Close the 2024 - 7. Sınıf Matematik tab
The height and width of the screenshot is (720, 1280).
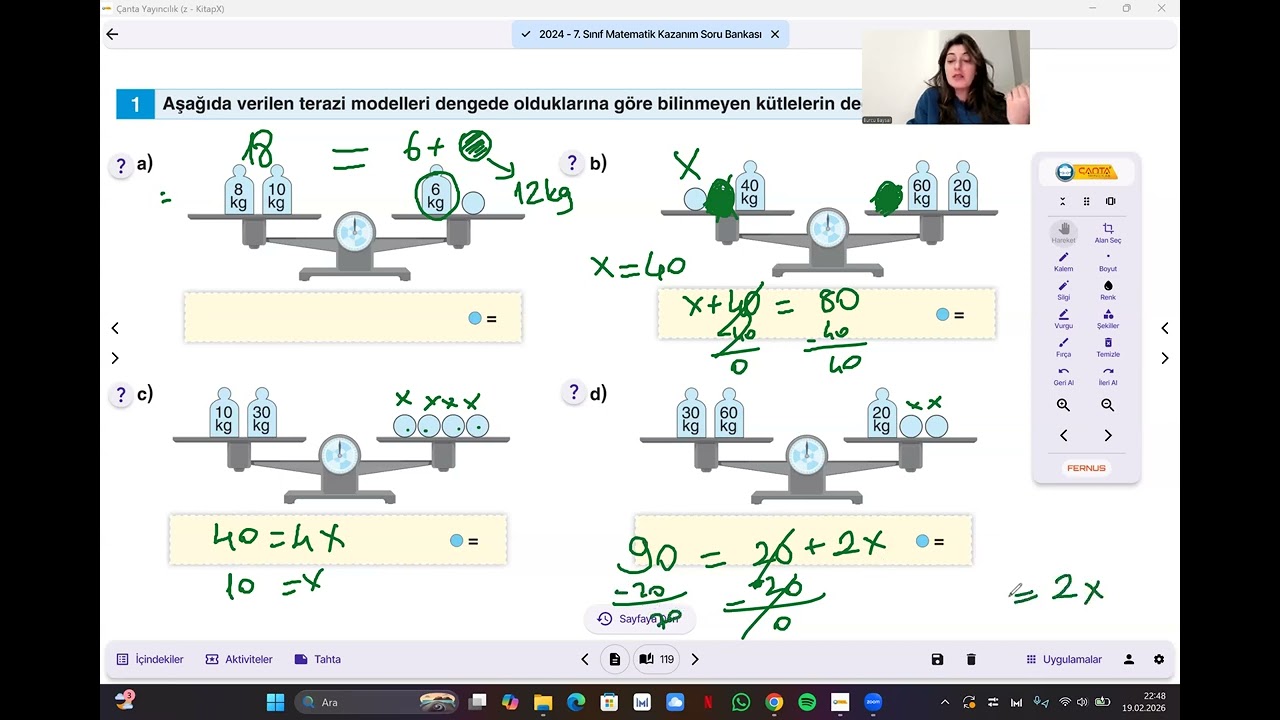775,34
